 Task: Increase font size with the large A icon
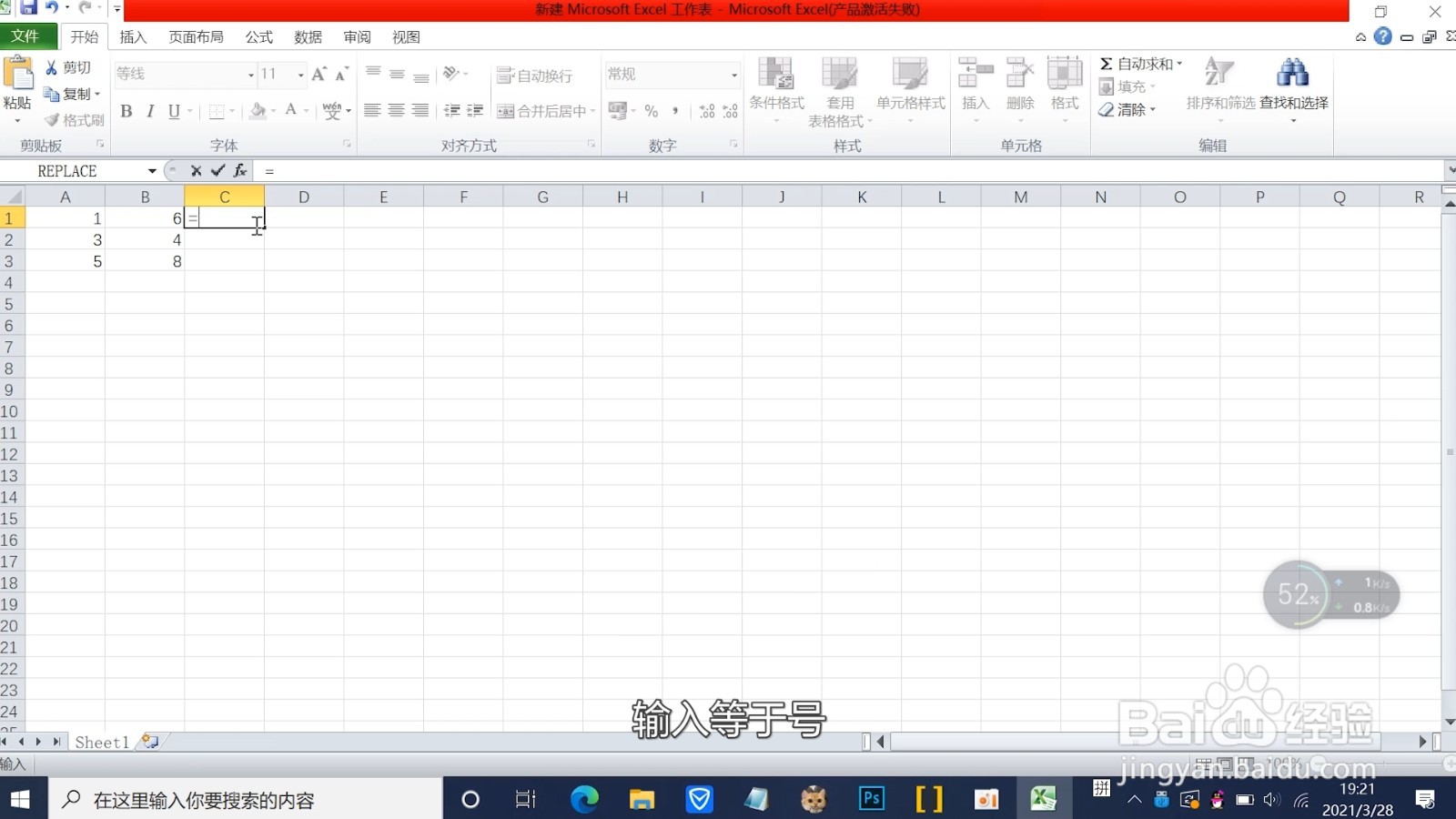click(x=318, y=74)
